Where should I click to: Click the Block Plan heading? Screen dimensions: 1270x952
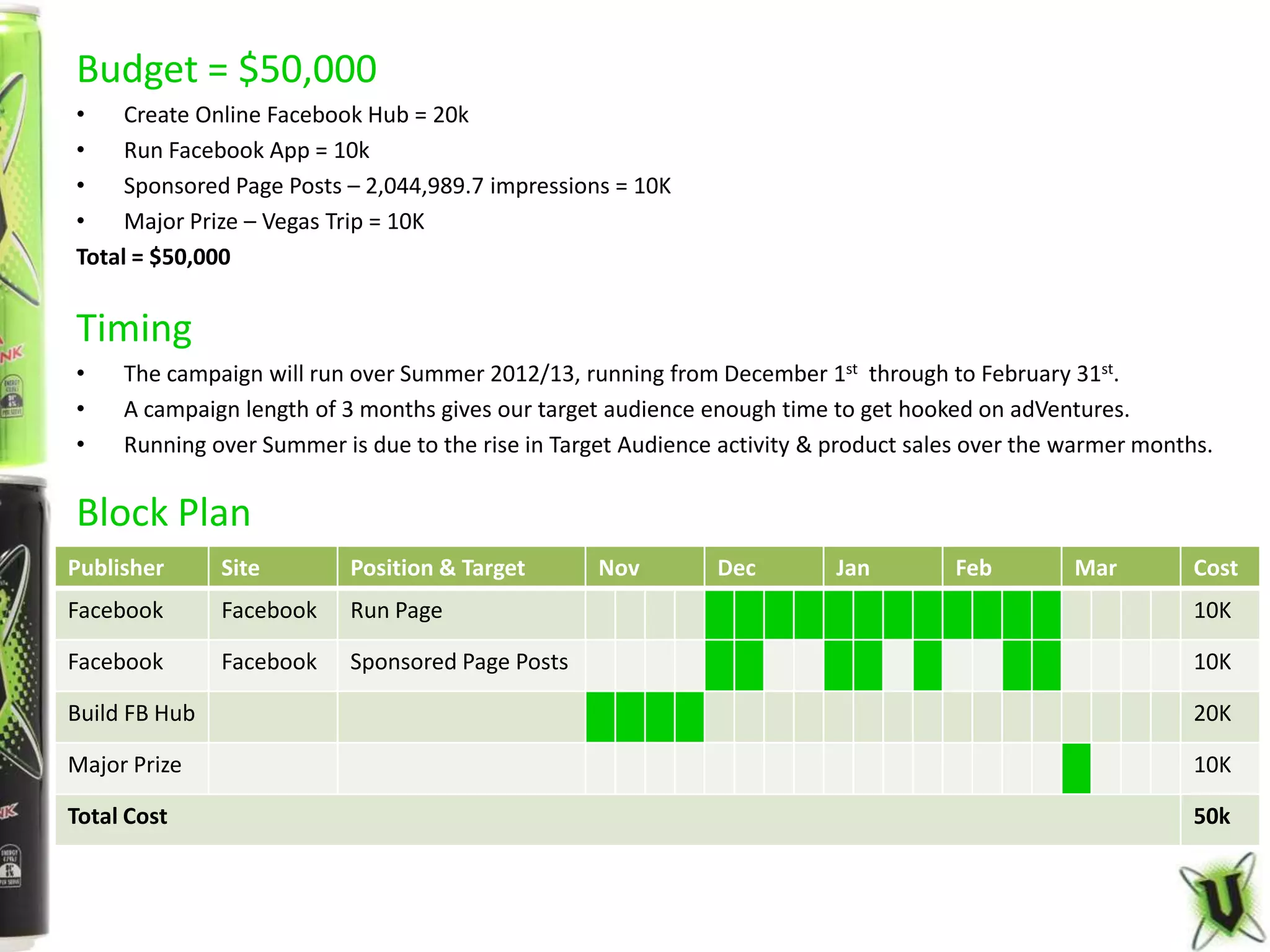(164, 513)
